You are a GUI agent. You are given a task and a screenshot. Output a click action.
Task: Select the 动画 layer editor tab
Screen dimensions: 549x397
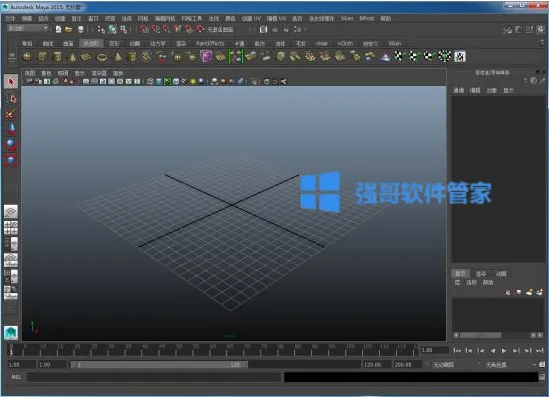coord(501,273)
